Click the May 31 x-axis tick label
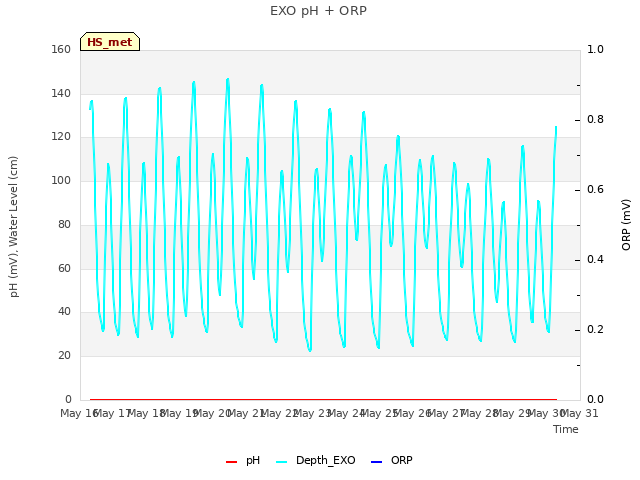 580,413
